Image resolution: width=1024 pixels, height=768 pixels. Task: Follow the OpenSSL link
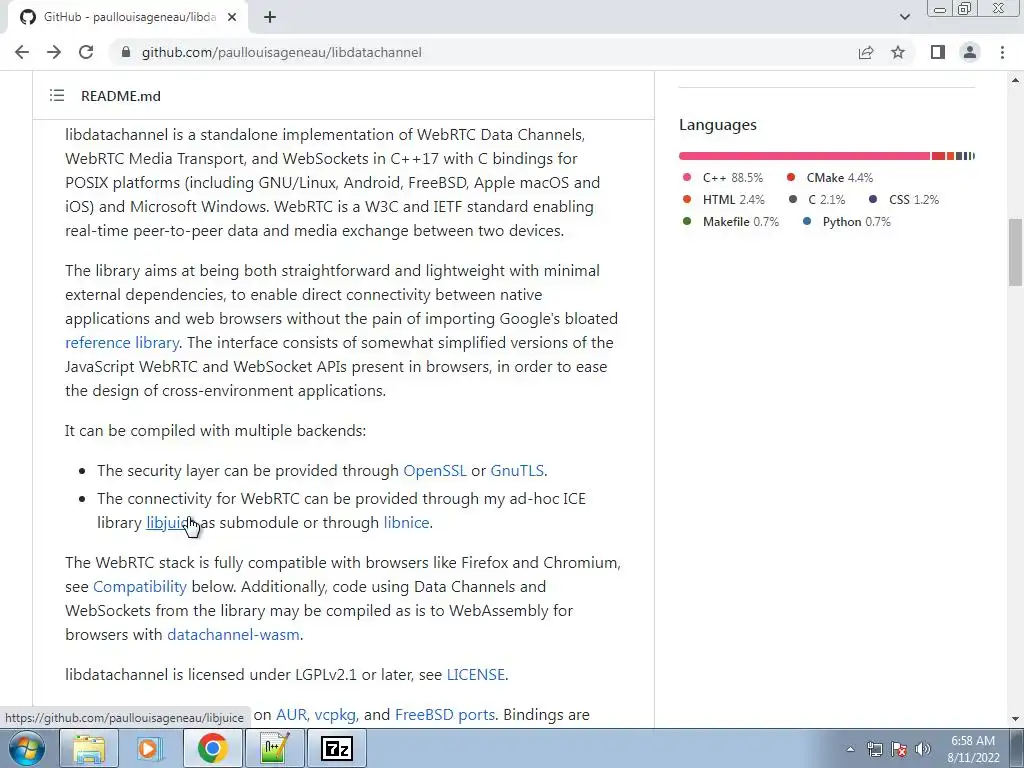click(435, 471)
